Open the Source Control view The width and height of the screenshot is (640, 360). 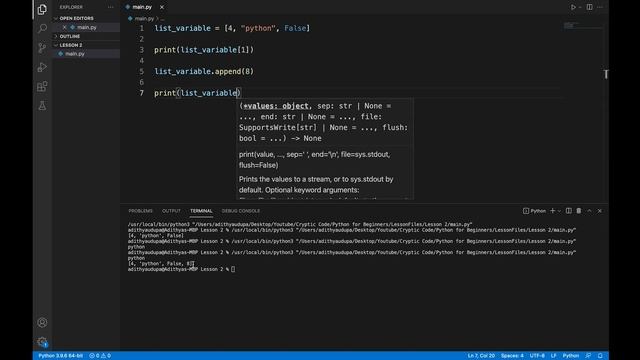pos(42,48)
